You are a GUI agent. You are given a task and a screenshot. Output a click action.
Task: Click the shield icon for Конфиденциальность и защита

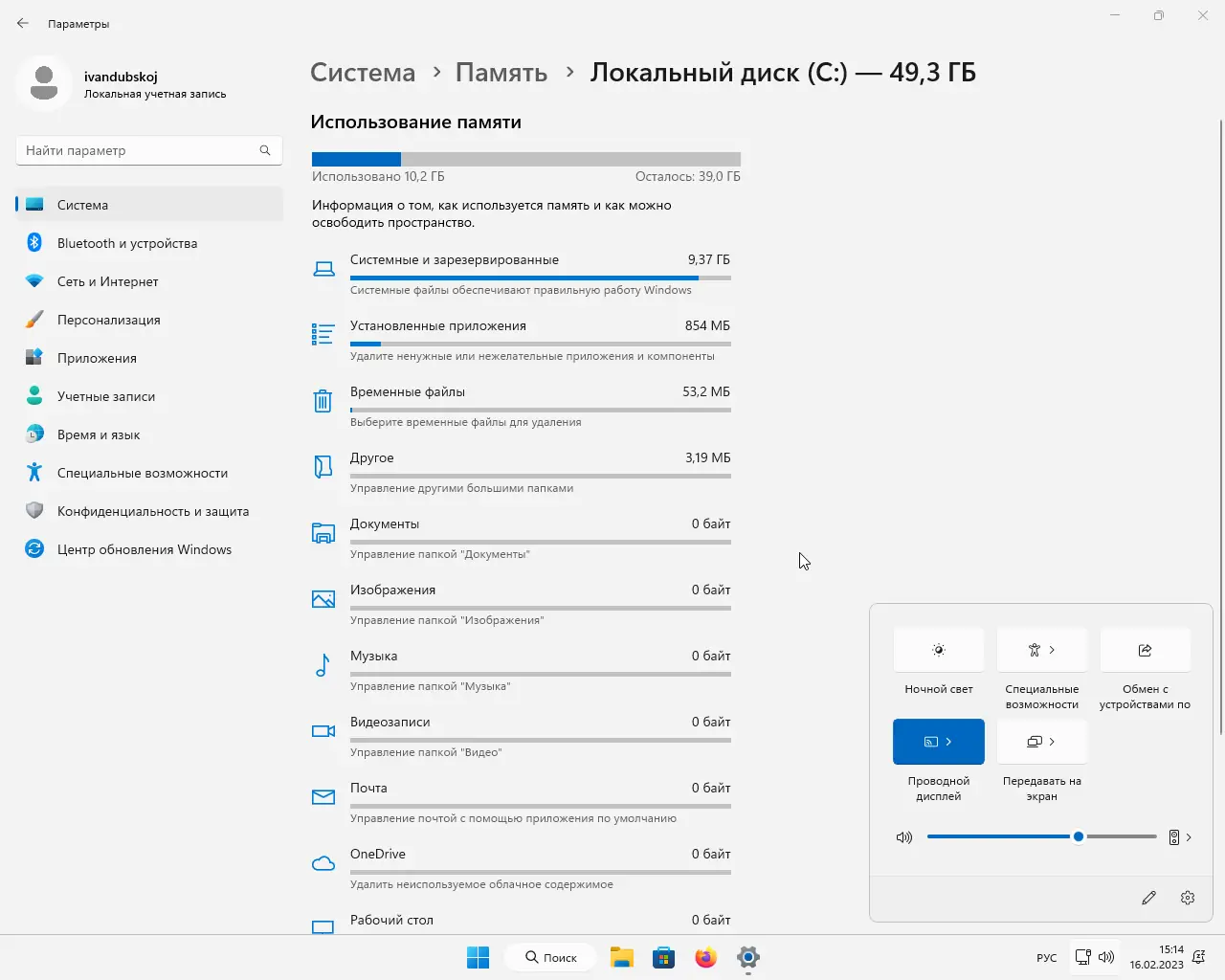(x=34, y=511)
